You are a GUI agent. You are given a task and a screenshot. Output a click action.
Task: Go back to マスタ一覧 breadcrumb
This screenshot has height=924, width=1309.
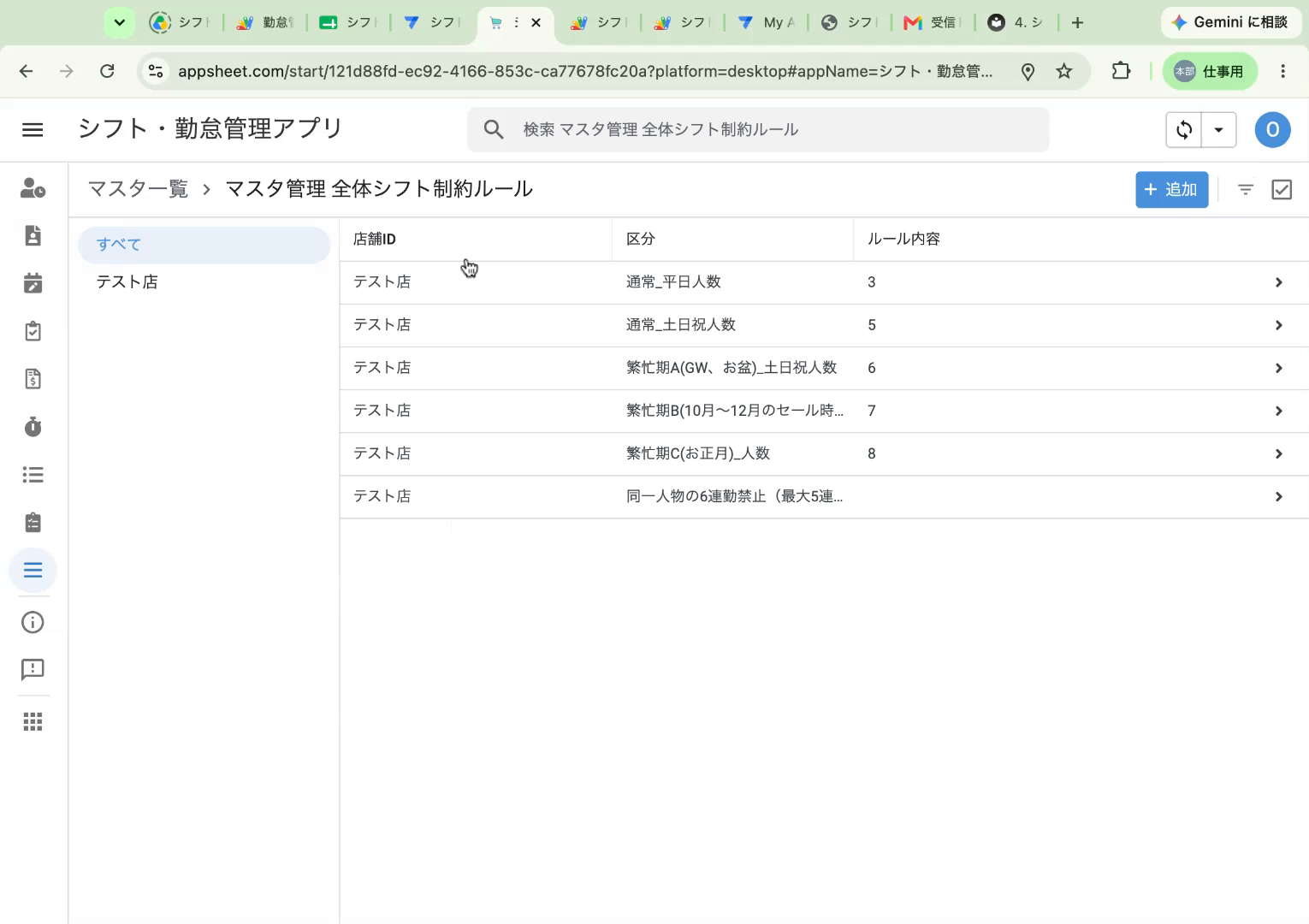click(138, 189)
